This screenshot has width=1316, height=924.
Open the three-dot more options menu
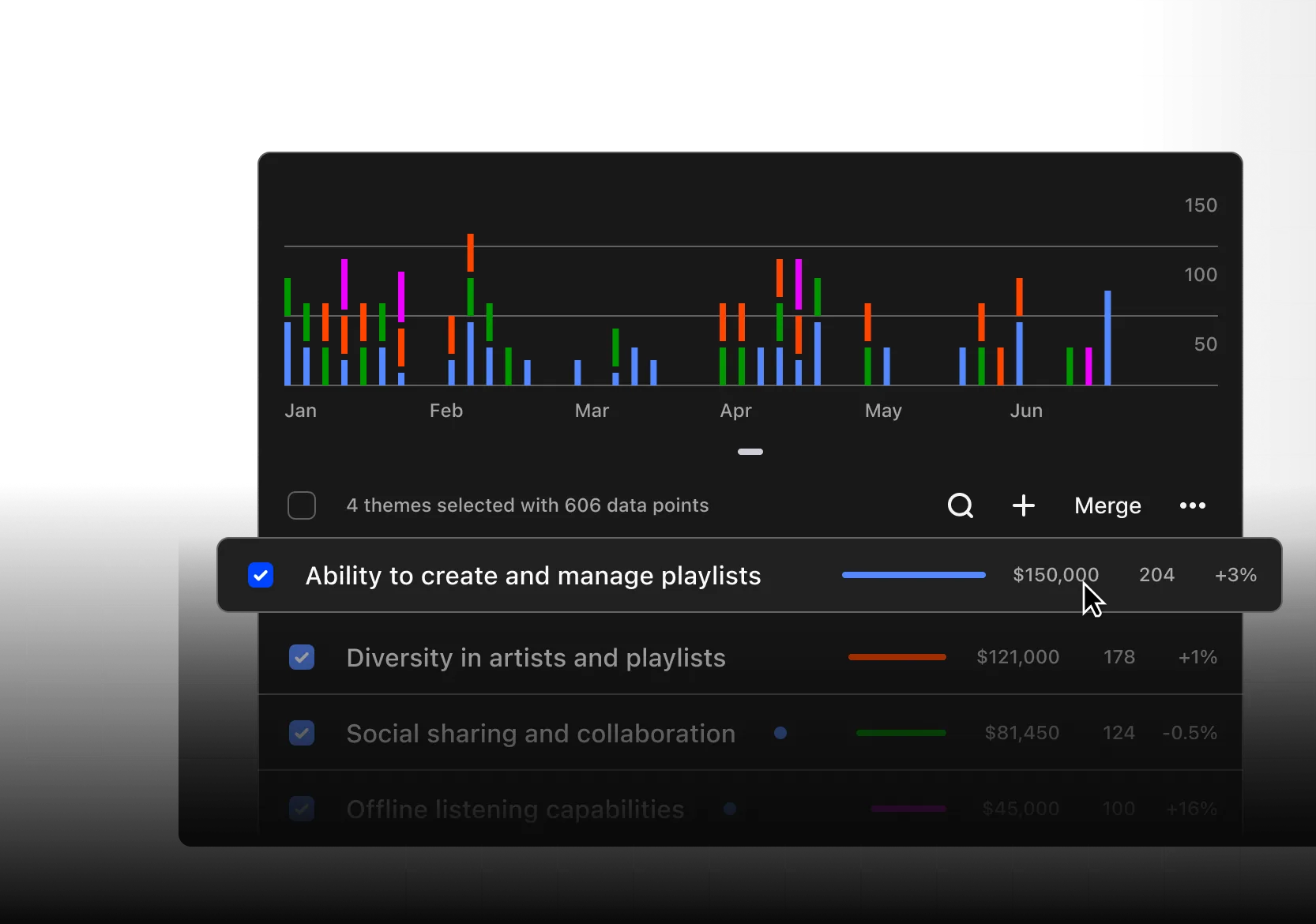click(x=1193, y=505)
